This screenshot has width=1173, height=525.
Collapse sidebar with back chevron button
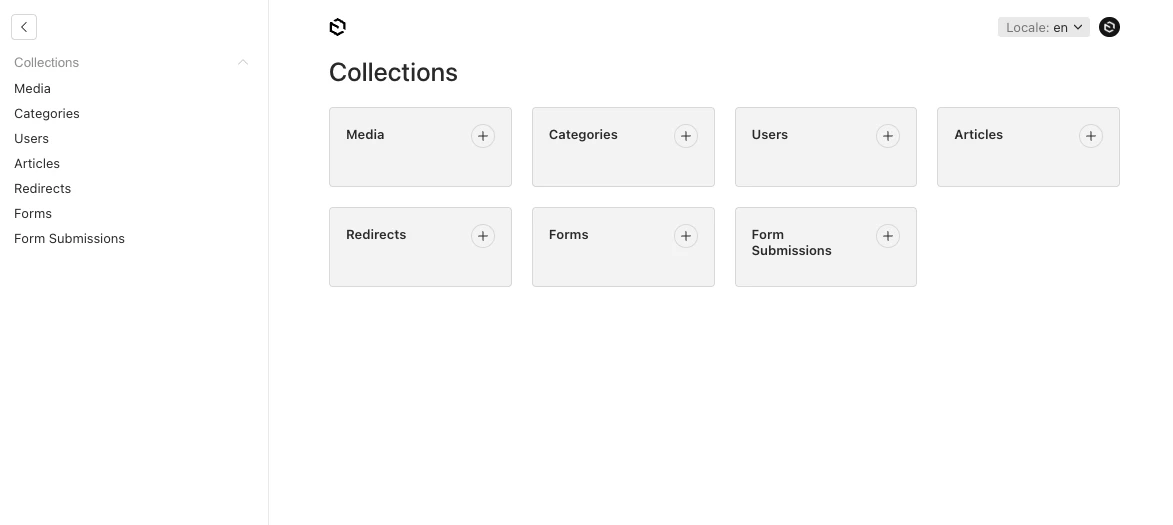pos(24,27)
